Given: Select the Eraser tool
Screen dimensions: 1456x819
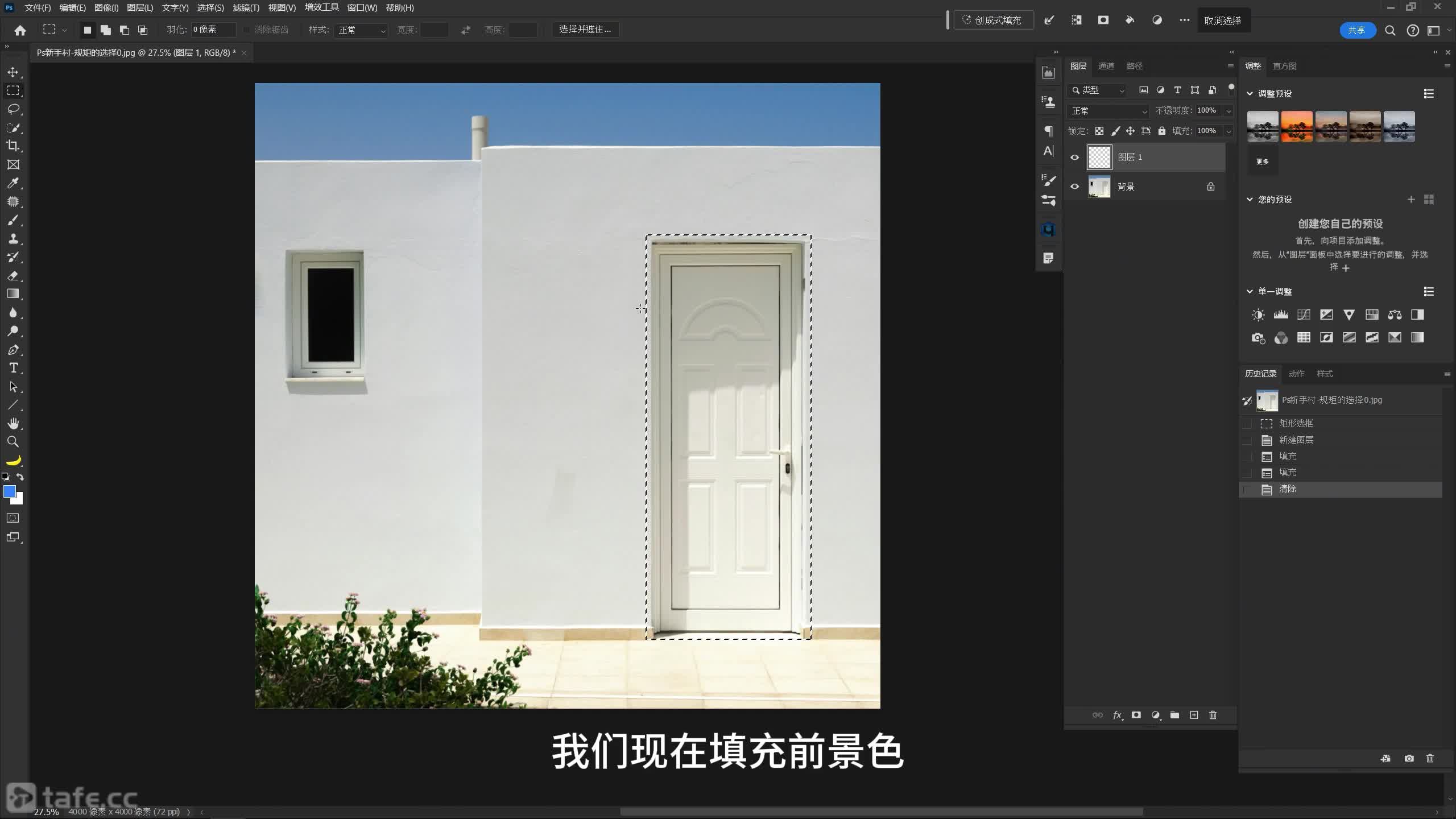Looking at the screenshot, I should click(x=13, y=276).
